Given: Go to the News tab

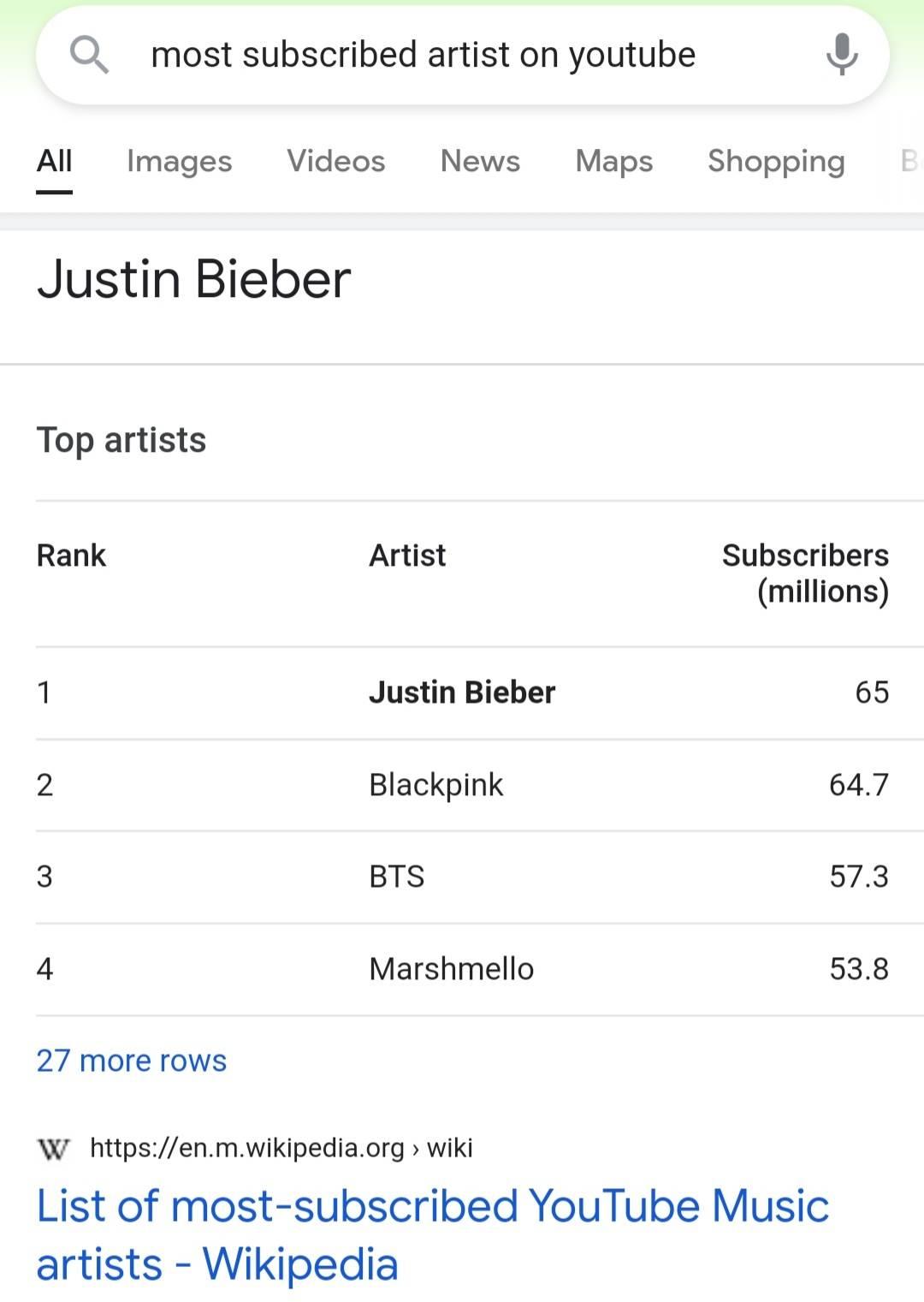Looking at the screenshot, I should pos(480,161).
